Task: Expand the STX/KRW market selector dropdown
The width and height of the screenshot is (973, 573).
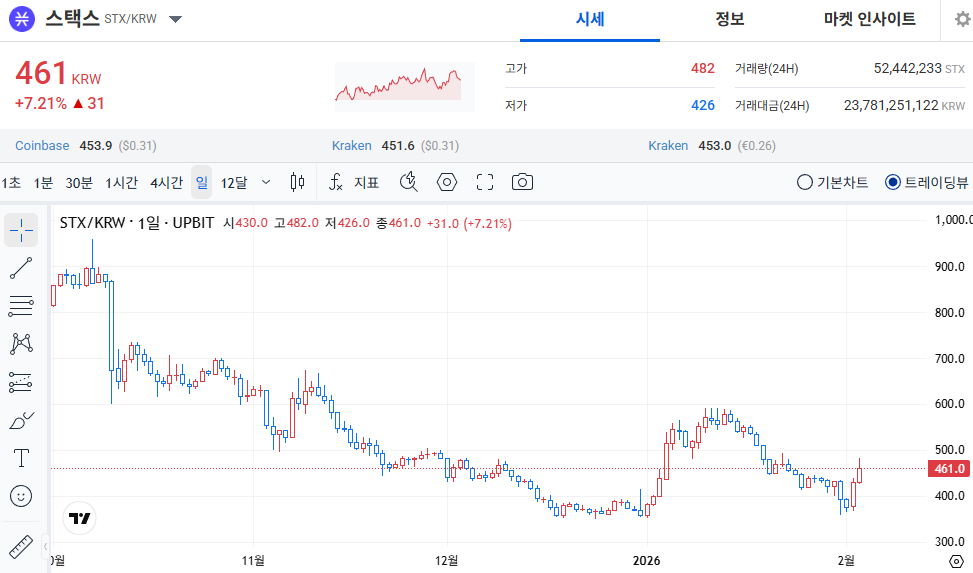Action: (x=175, y=19)
